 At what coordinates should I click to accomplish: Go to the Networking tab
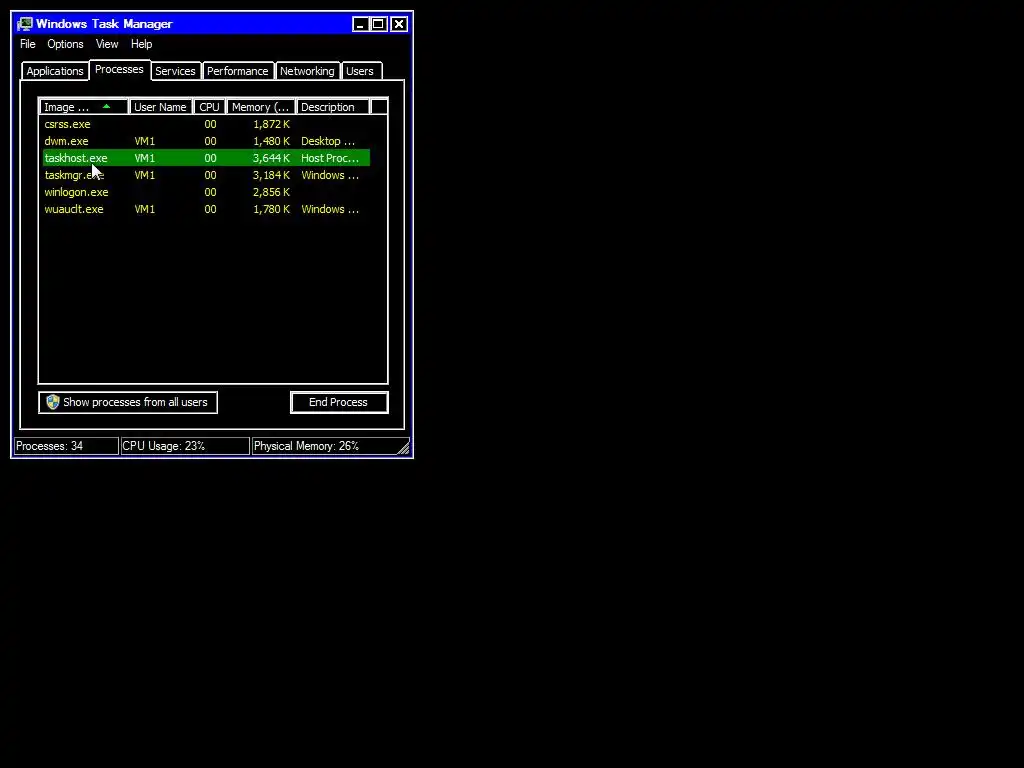pos(307,71)
